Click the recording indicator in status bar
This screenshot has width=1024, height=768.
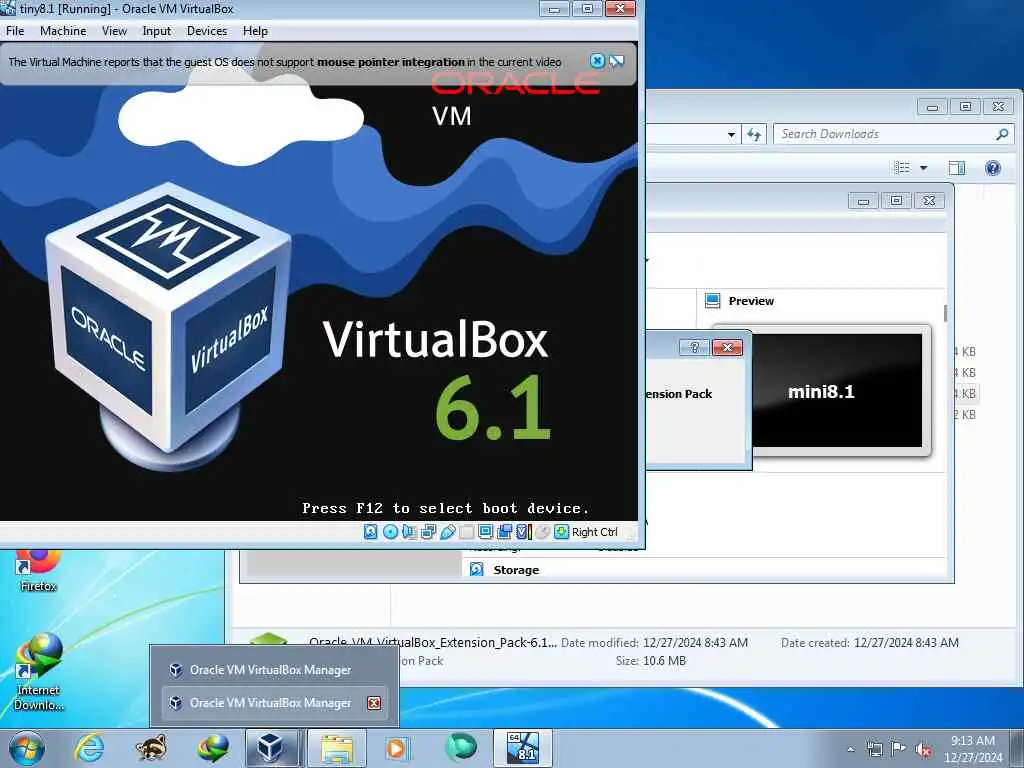click(x=504, y=532)
